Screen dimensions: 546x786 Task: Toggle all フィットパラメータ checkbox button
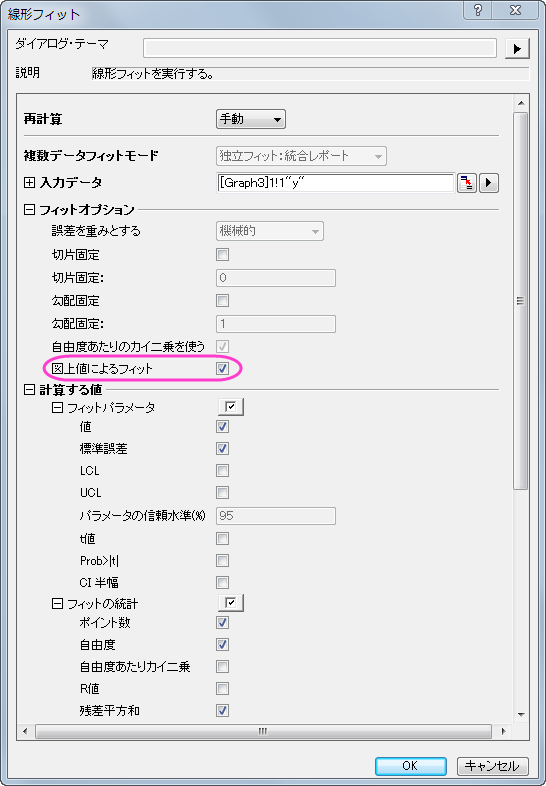[231, 407]
